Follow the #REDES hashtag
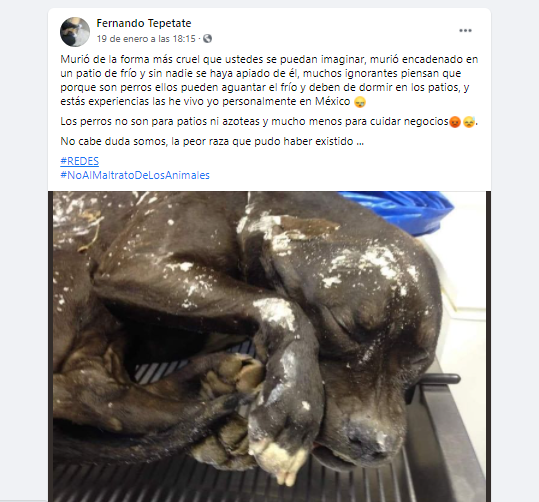 click(79, 161)
